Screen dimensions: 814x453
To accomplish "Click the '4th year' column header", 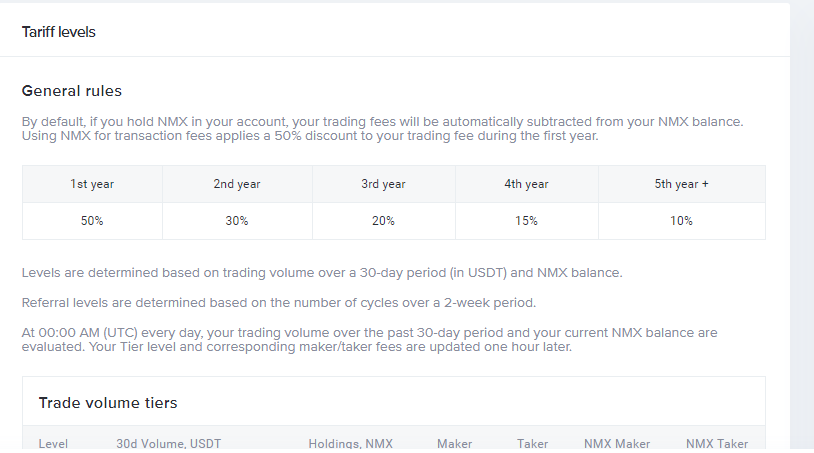I will pyautogui.click(x=526, y=184).
